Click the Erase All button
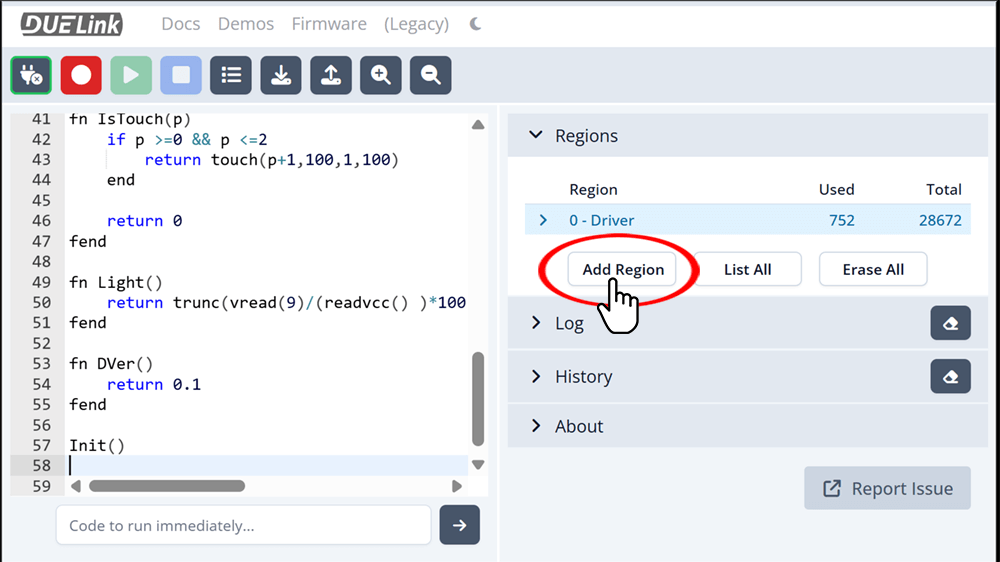Viewport: 1000px width, 562px height. pos(872,269)
